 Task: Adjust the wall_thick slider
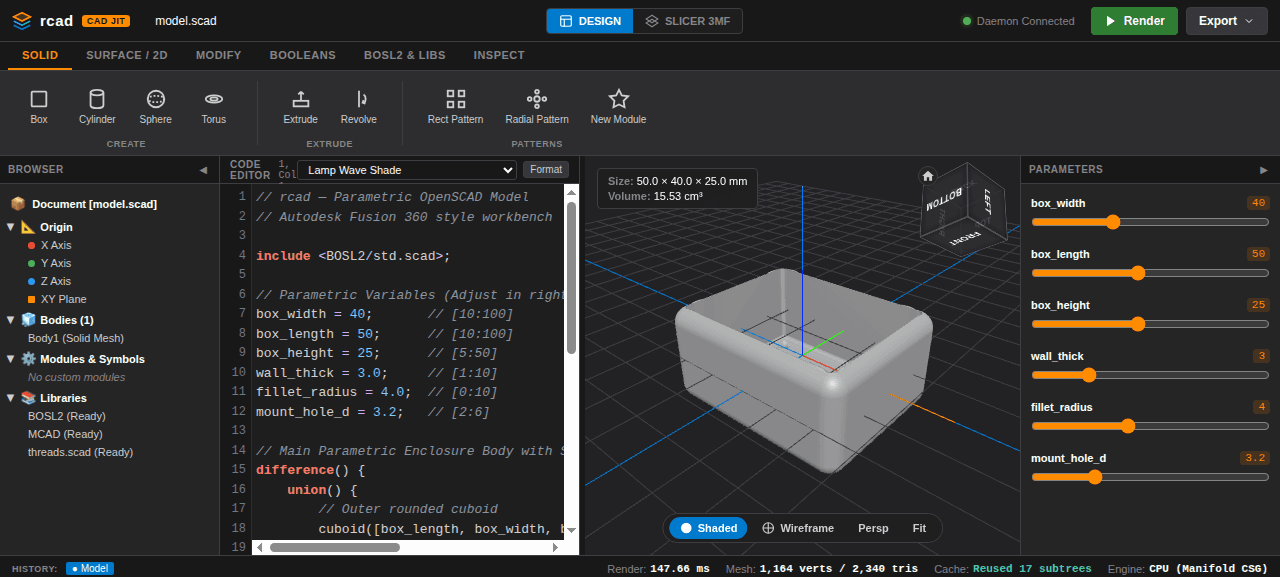pyautogui.click(x=1150, y=375)
